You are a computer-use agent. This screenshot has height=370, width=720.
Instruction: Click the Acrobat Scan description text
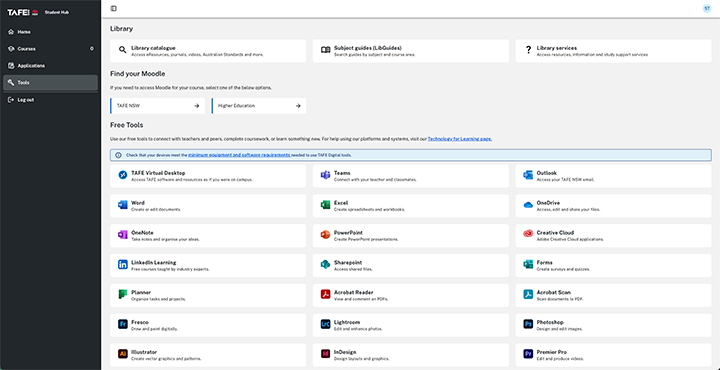tap(560, 299)
